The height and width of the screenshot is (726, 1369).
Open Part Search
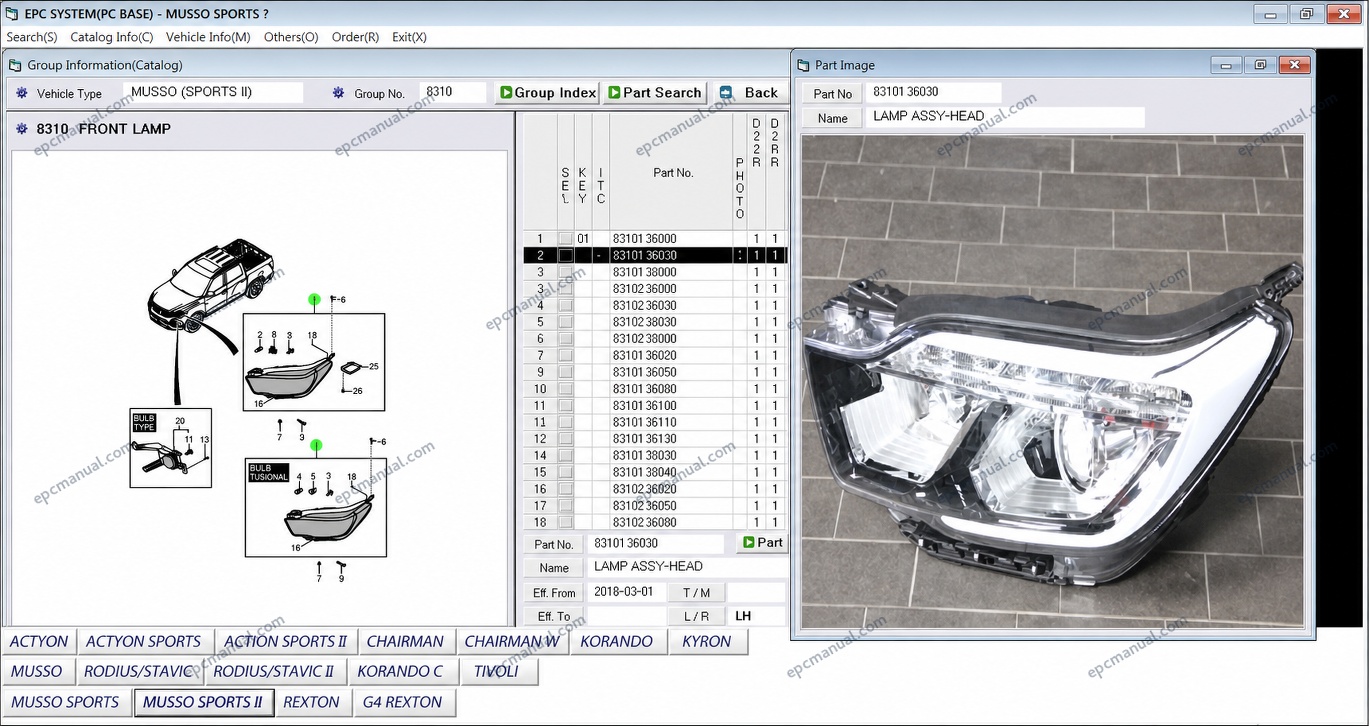coord(655,93)
